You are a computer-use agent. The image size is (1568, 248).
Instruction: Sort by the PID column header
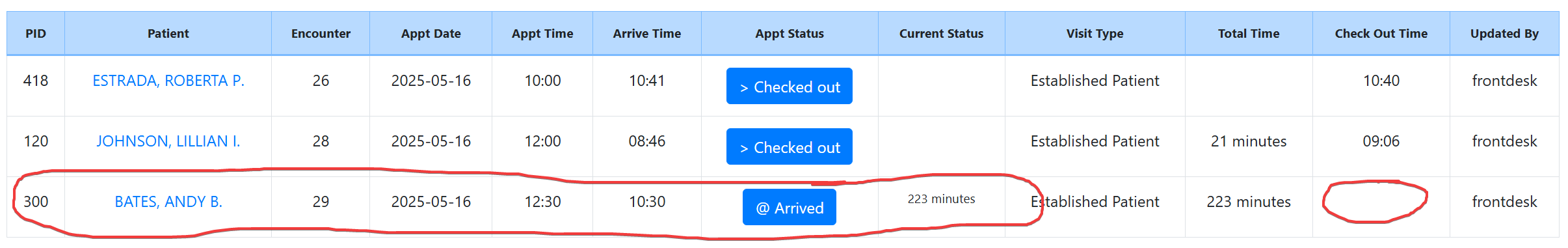36,33
